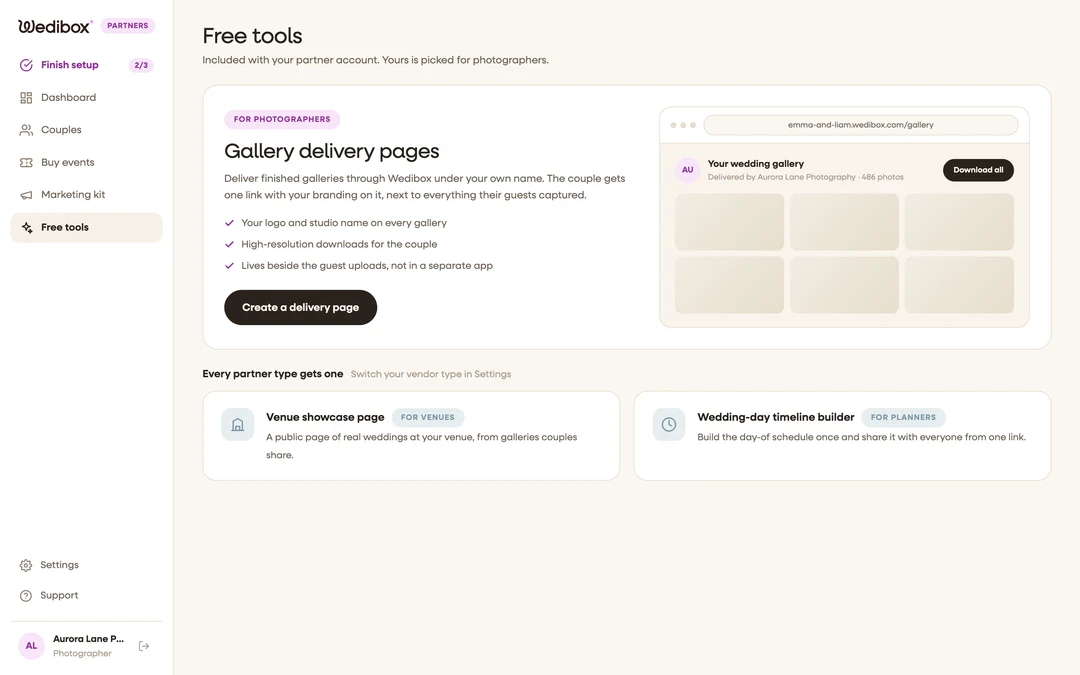Click the Aurora Lane P... account name

[x=88, y=638]
